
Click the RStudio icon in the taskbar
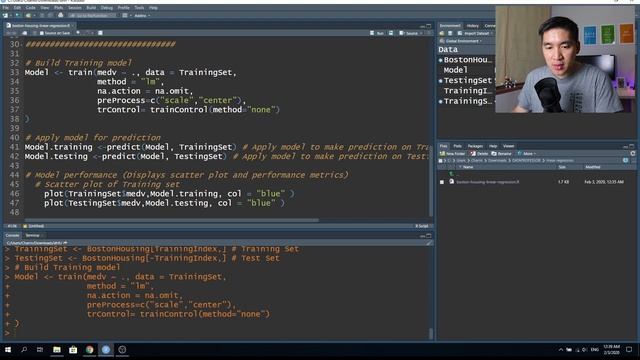click(x=106, y=349)
